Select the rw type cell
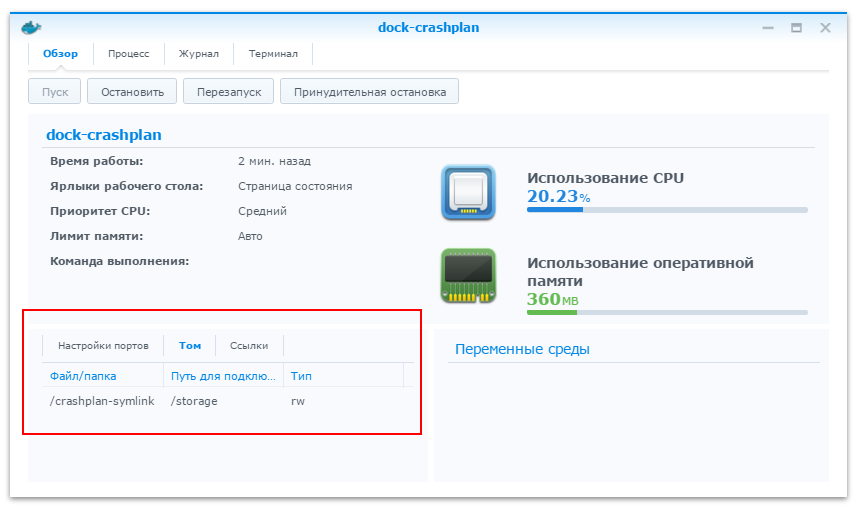 pos(298,401)
